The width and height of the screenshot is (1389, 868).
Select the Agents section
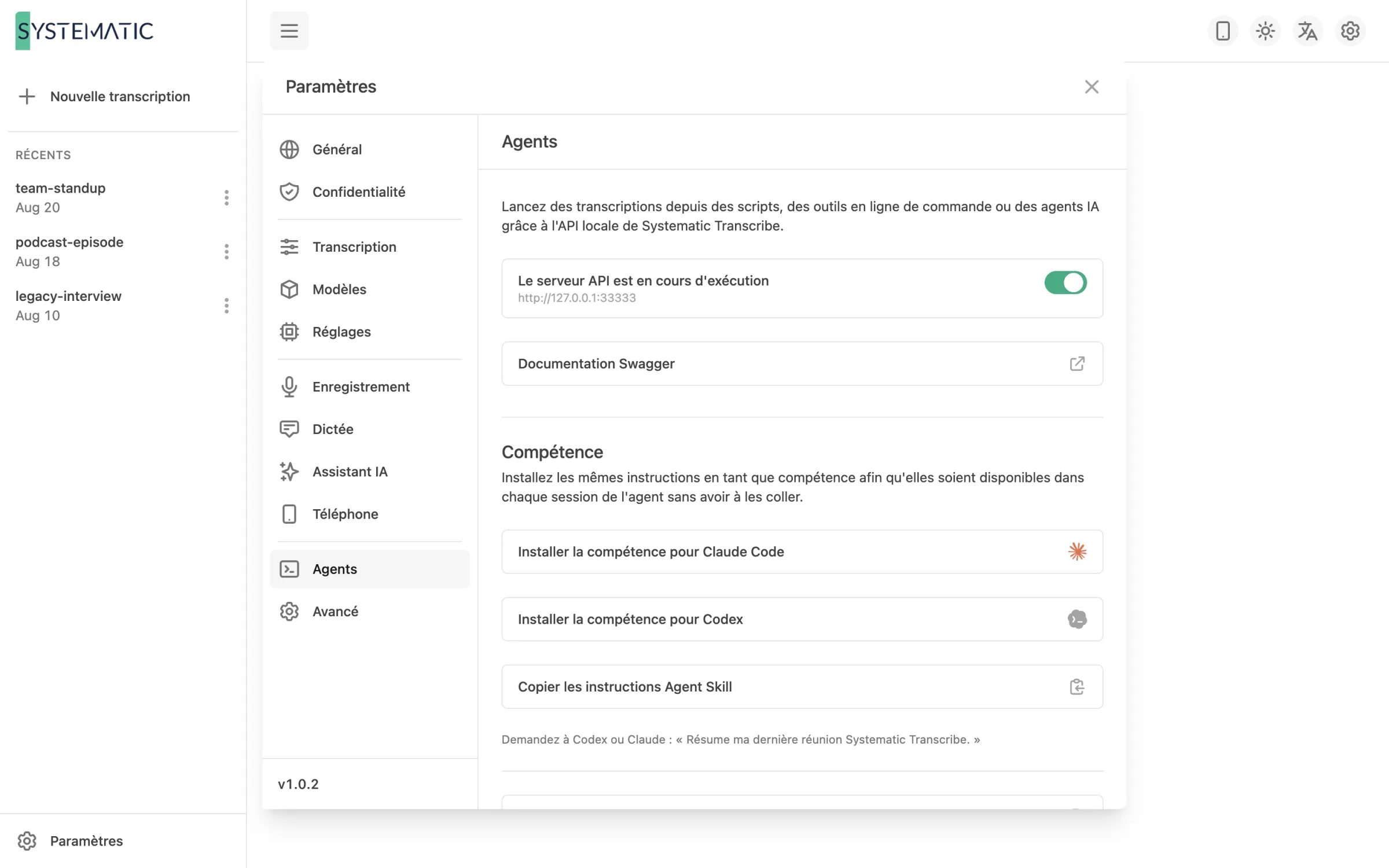pos(370,569)
